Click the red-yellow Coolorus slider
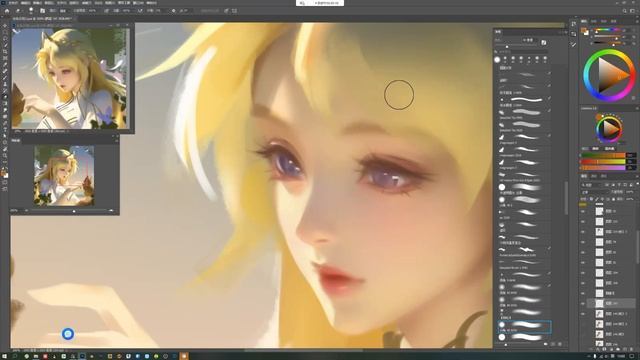 [603, 162]
